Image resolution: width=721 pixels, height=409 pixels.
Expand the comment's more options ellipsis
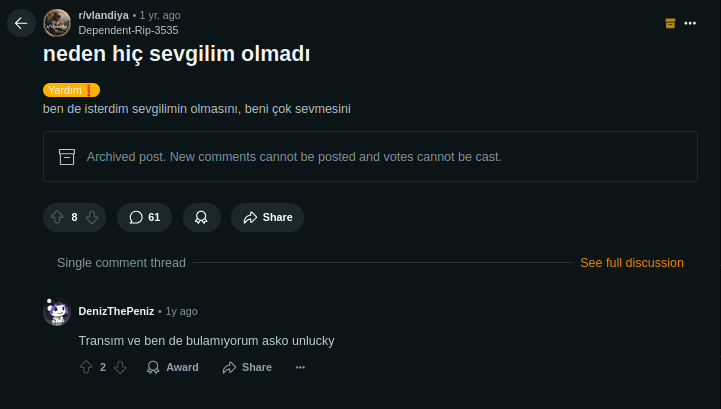(300, 367)
